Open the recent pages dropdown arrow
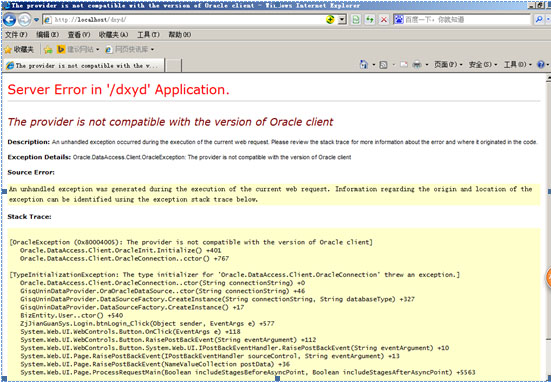This screenshot has width=551, height=382. pyautogui.click(x=36, y=20)
